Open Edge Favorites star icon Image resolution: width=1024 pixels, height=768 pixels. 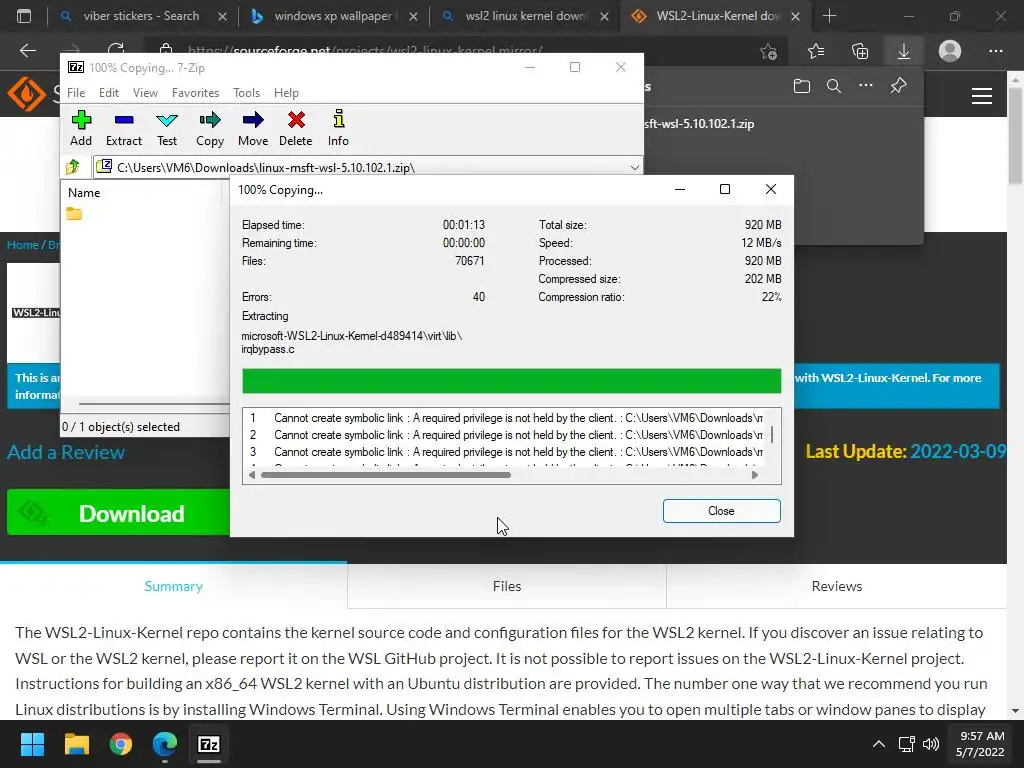click(x=816, y=51)
